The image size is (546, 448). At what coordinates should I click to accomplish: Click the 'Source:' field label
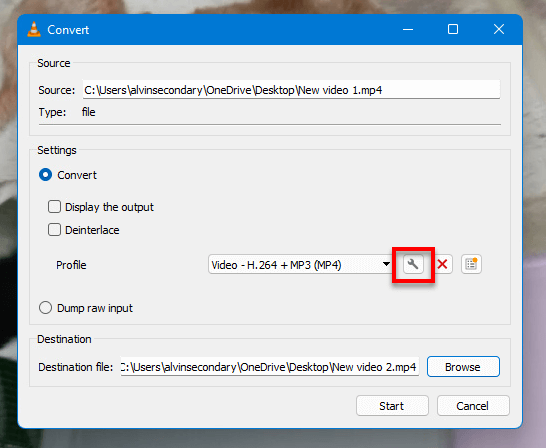coord(56,90)
